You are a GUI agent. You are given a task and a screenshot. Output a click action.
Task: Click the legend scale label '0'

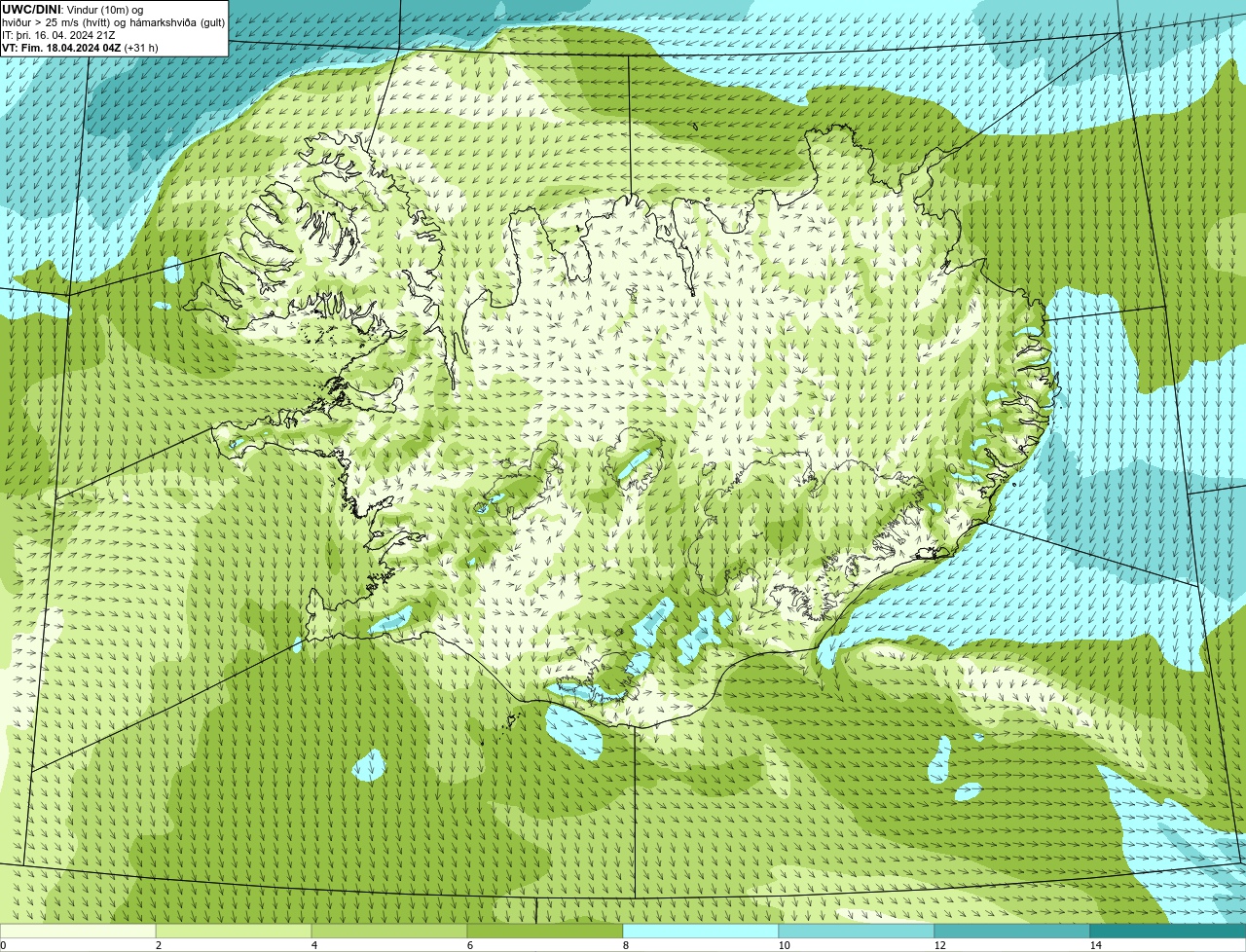coord(3,945)
